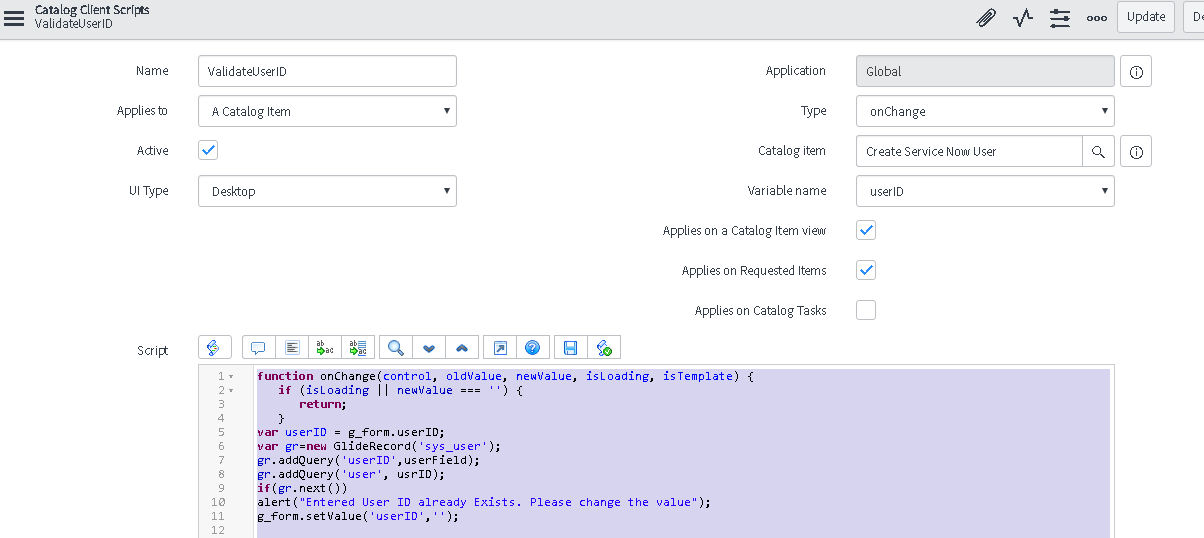The width and height of the screenshot is (1204, 538).
Task: Click the format code icon
Action: click(291, 347)
